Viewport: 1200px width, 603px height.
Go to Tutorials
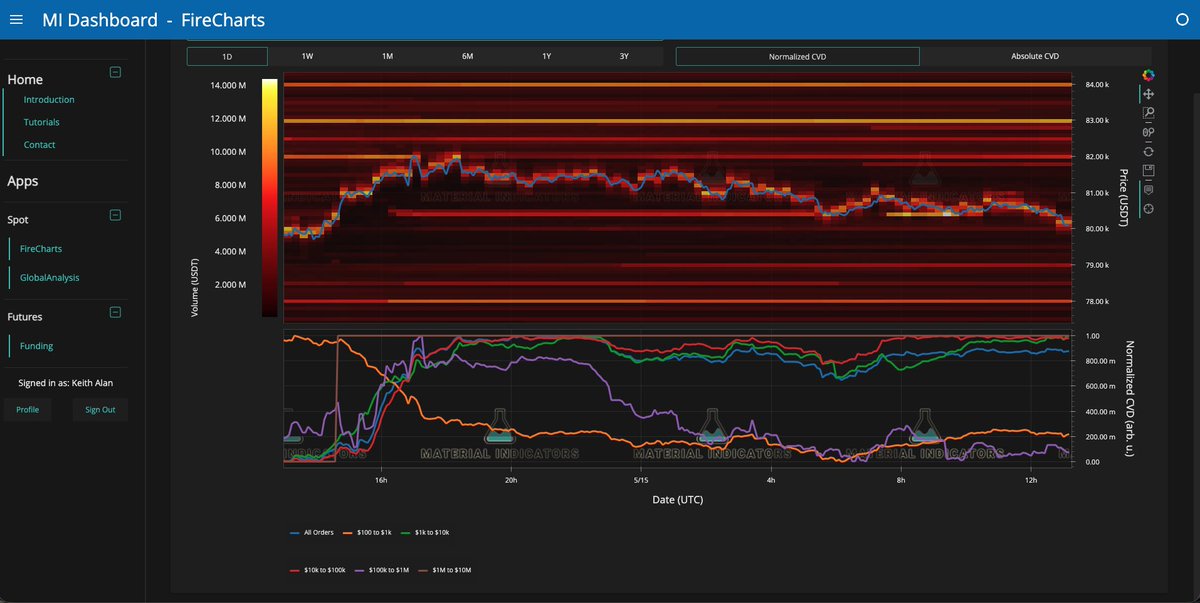tap(42, 122)
